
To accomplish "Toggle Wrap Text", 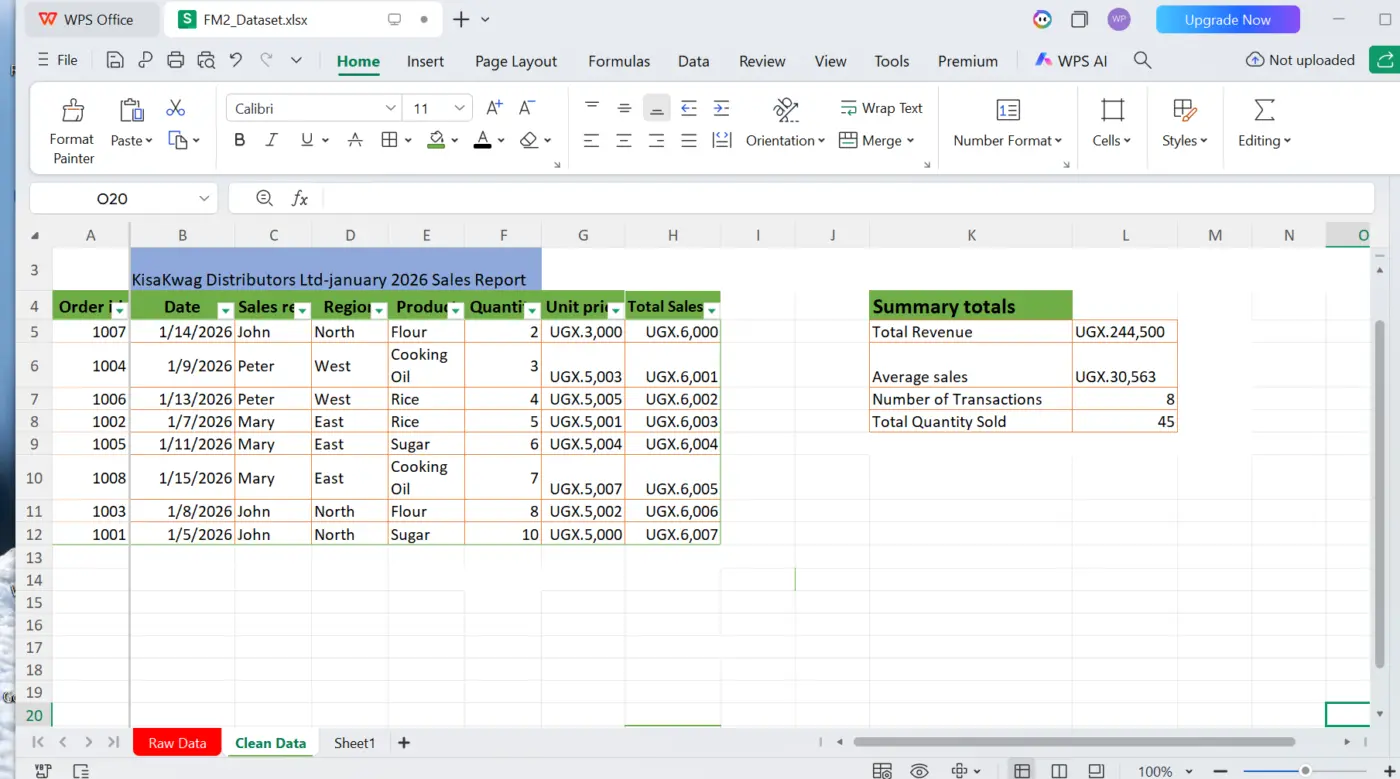I will tap(881, 108).
